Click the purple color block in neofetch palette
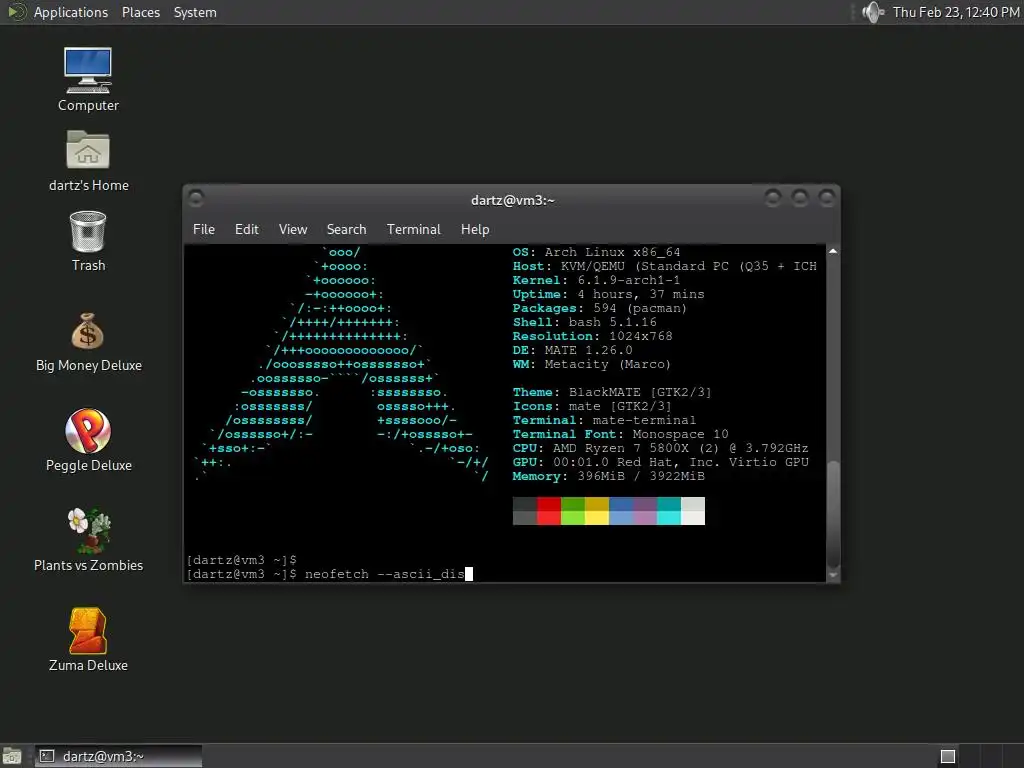Image resolution: width=1024 pixels, height=768 pixels. (645, 511)
